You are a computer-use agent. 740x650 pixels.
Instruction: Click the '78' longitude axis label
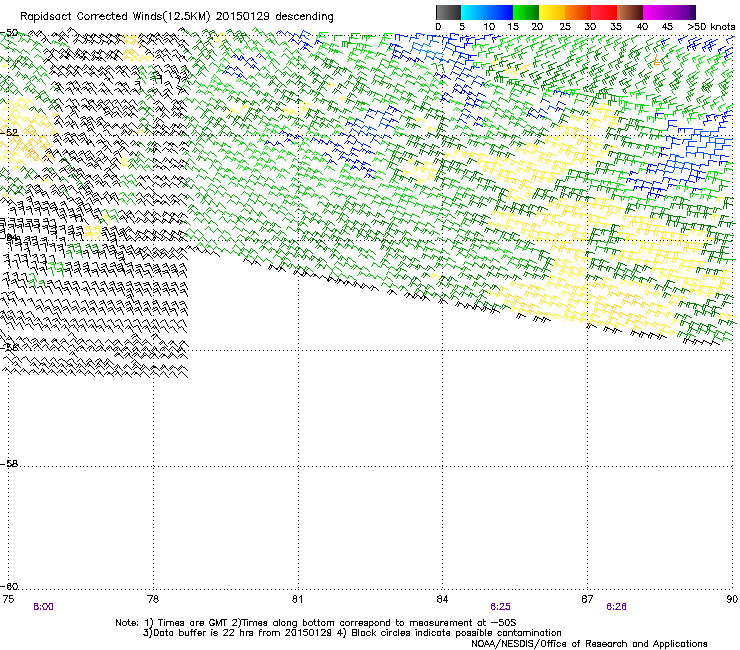pos(153,599)
